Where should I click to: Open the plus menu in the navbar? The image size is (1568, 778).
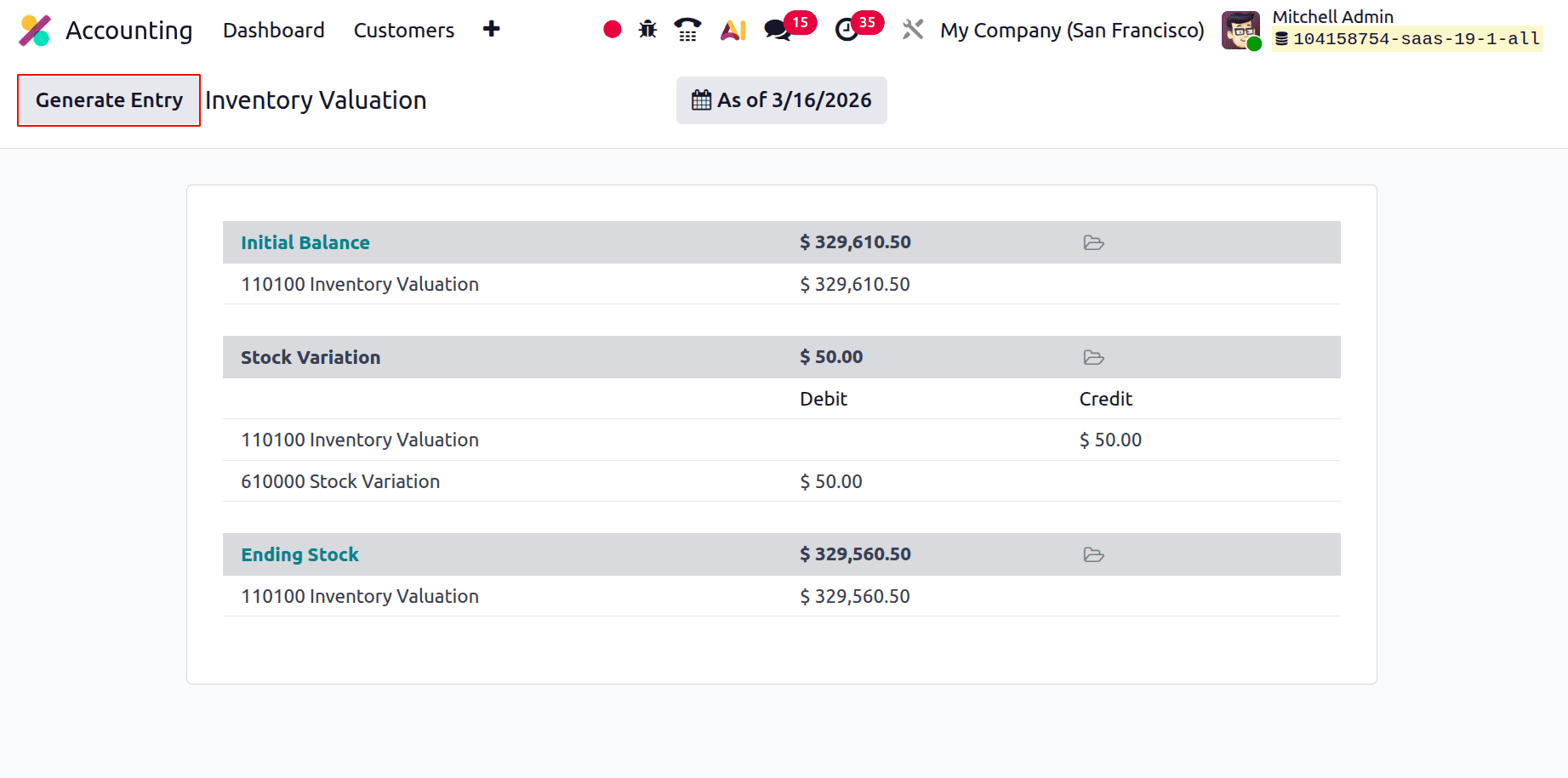pyautogui.click(x=492, y=28)
